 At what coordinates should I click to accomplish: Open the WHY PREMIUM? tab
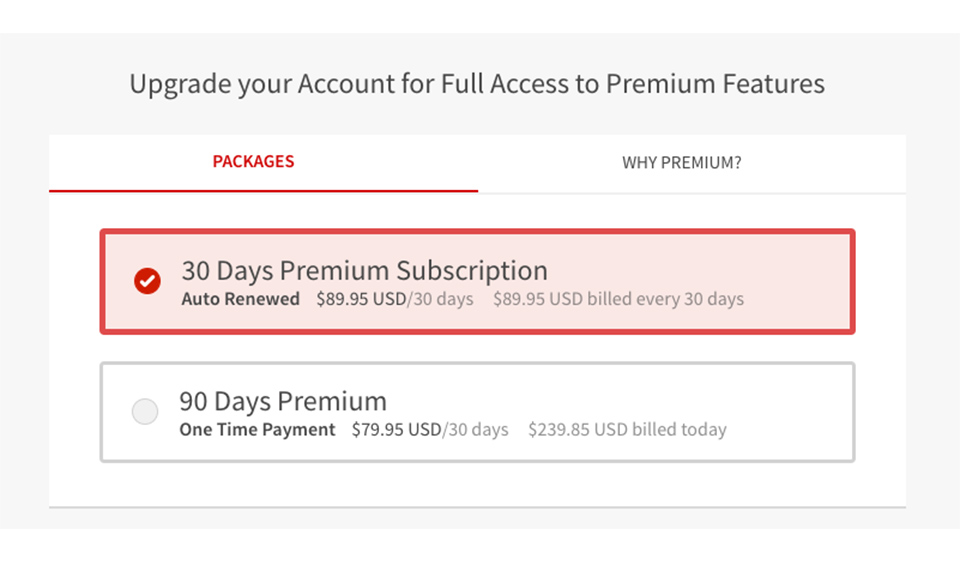click(x=682, y=162)
